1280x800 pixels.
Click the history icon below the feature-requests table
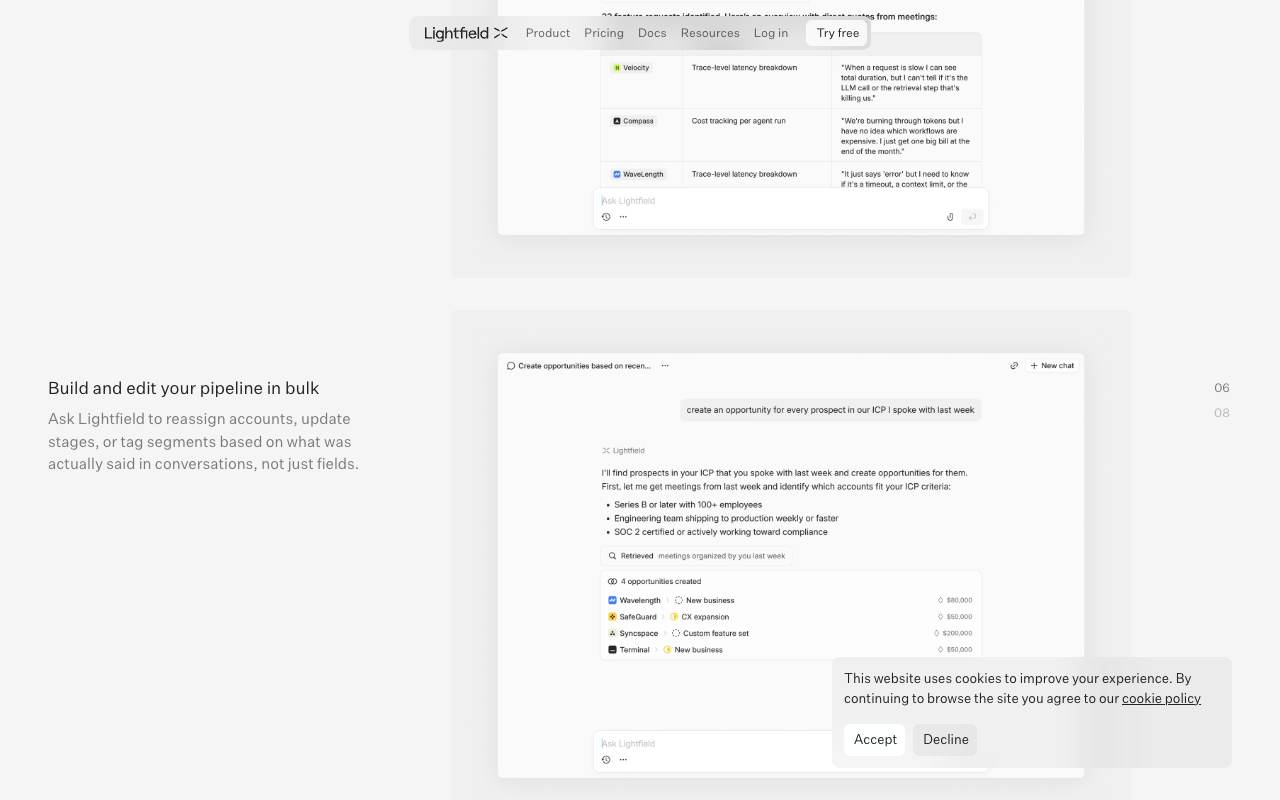coord(606,217)
